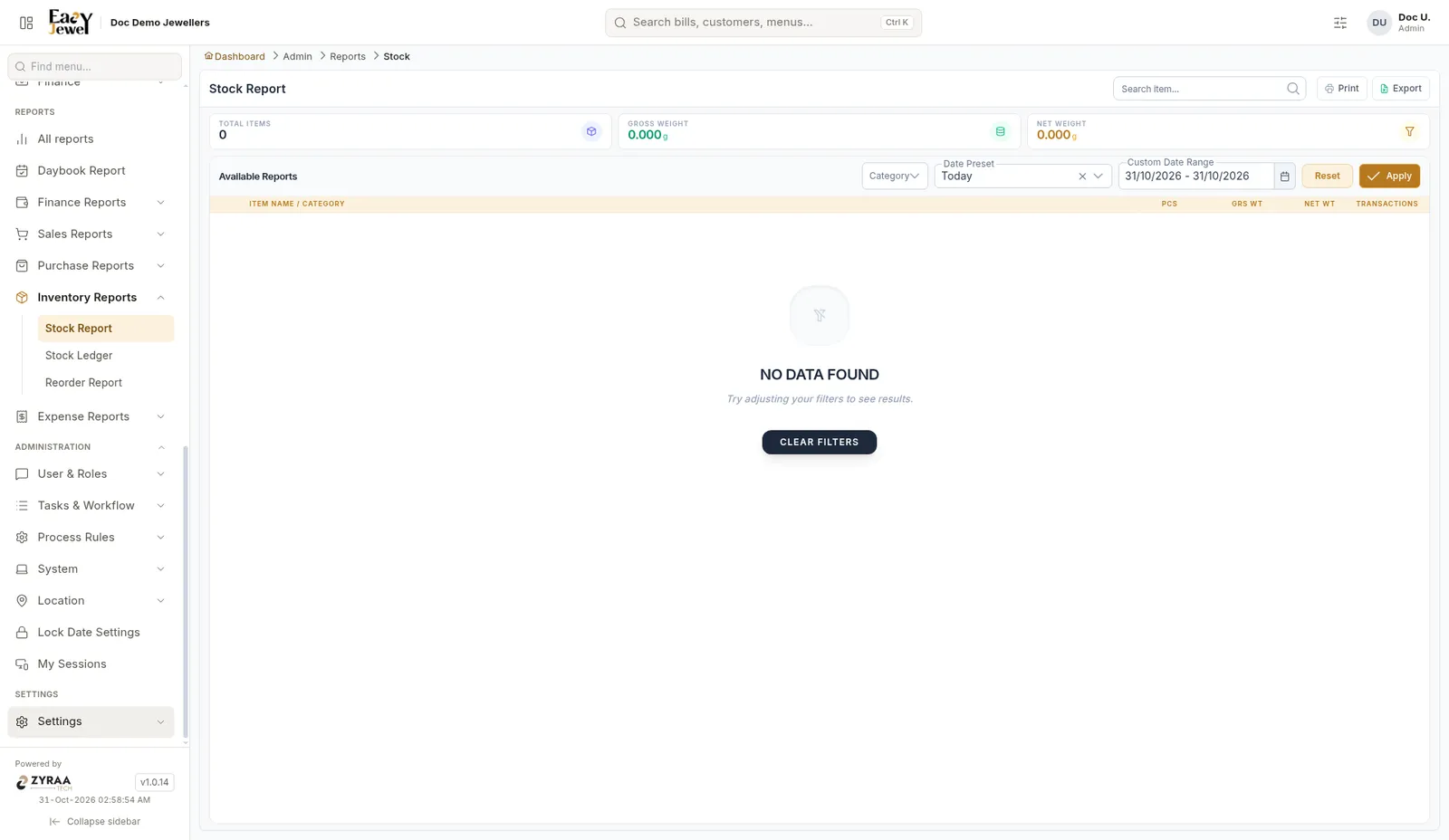Screen dimensions: 1449x840
Task: Clear the Today date preset with X
Action: tap(1082, 177)
